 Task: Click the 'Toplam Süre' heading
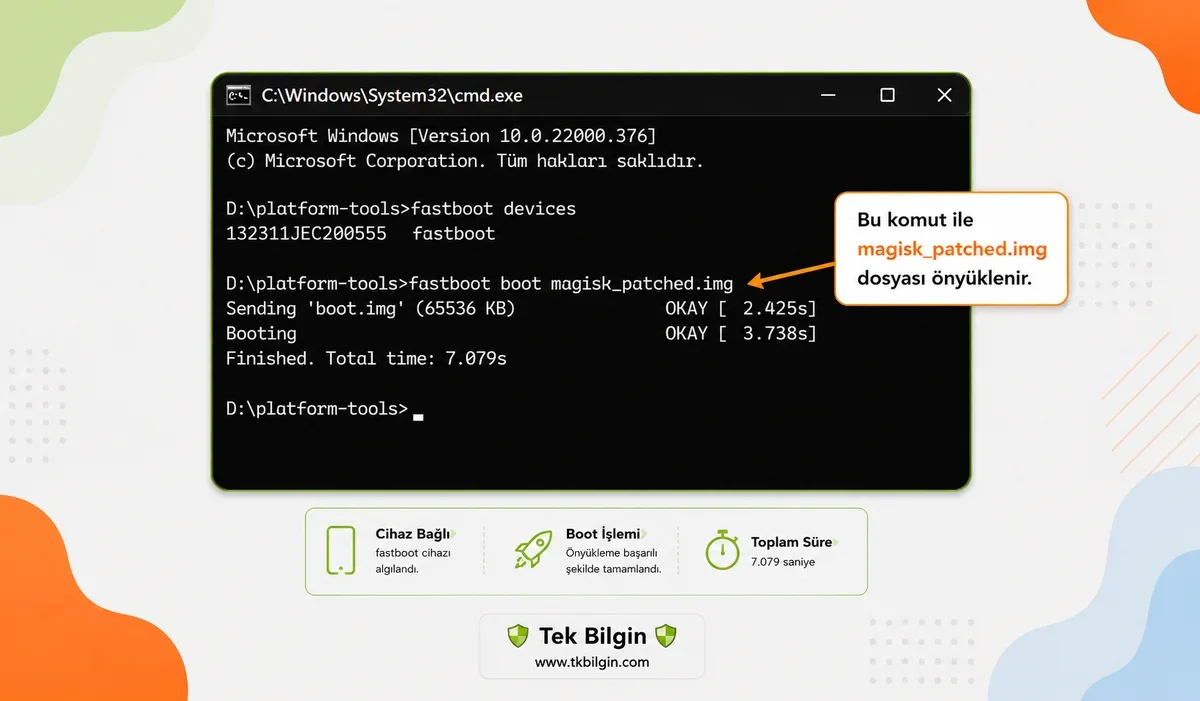coord(792,542)
